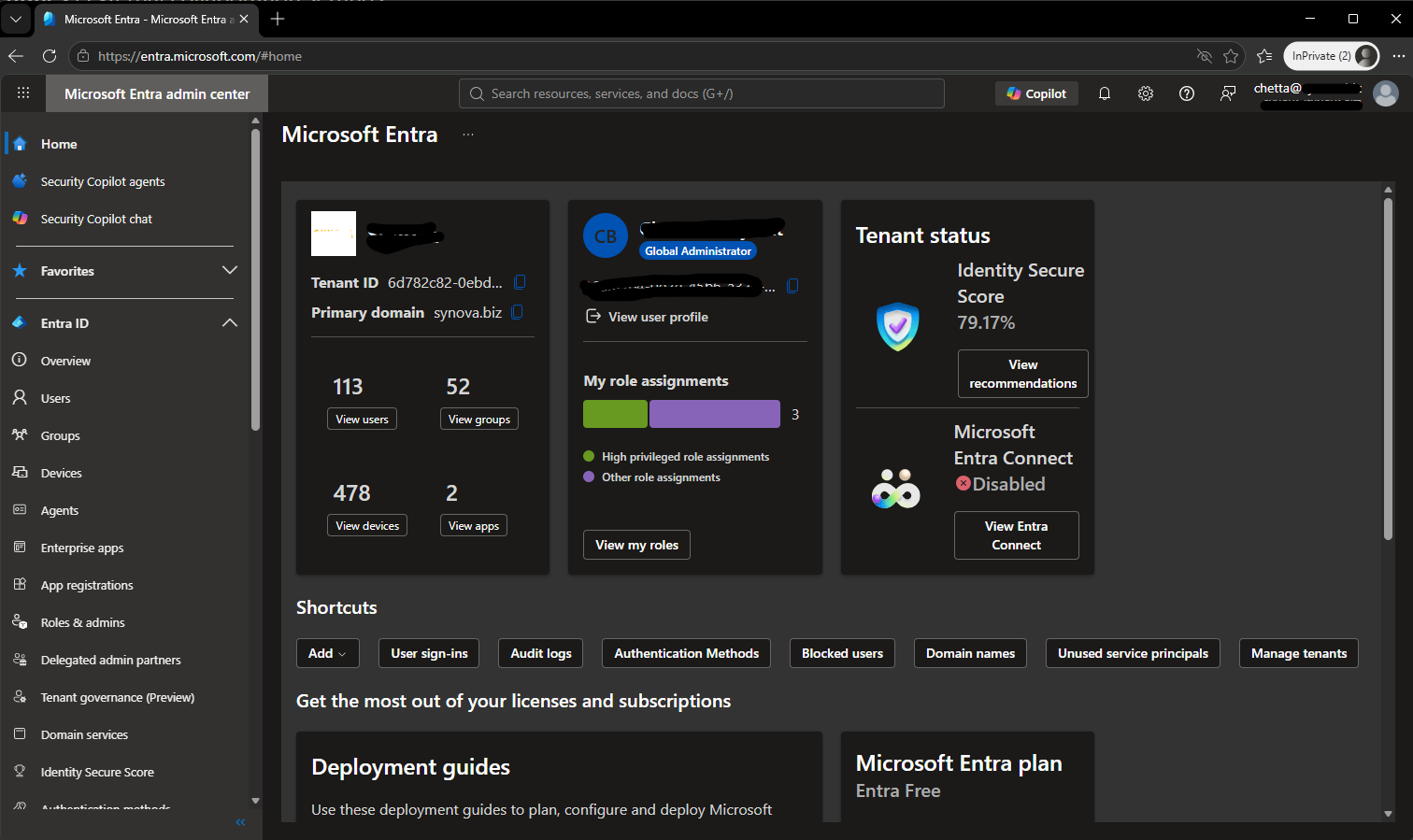
Task: Open the notifications bell icon
Action: coord(1104,93)
